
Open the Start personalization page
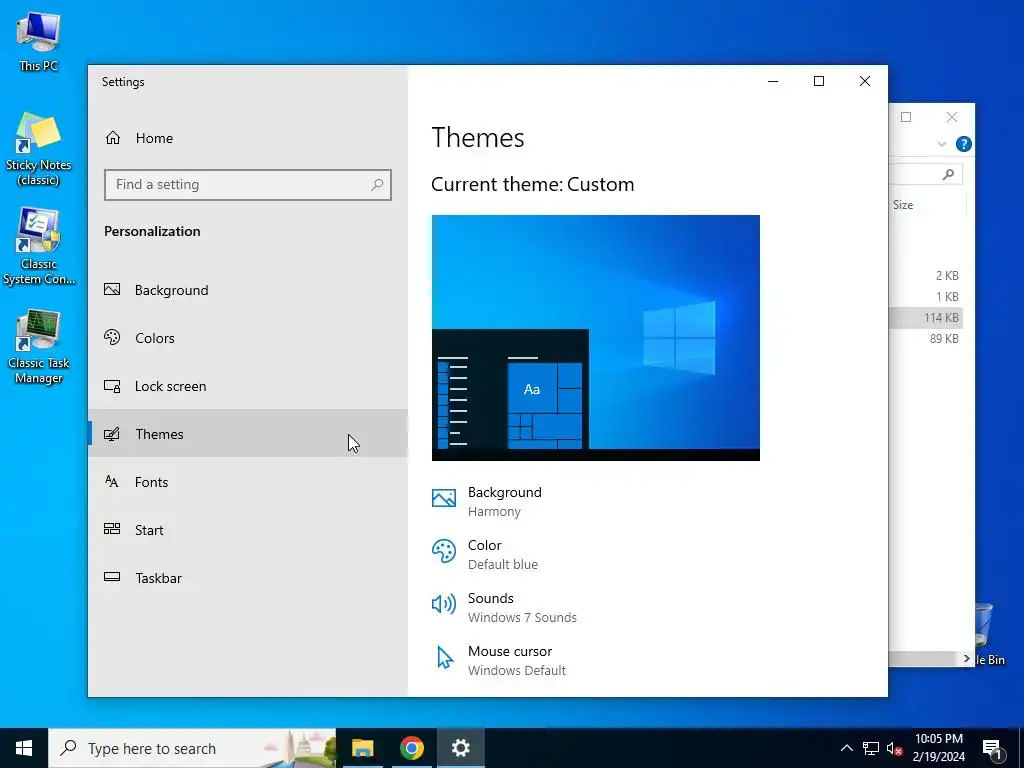pyautogui.click(x=248, y=530)
